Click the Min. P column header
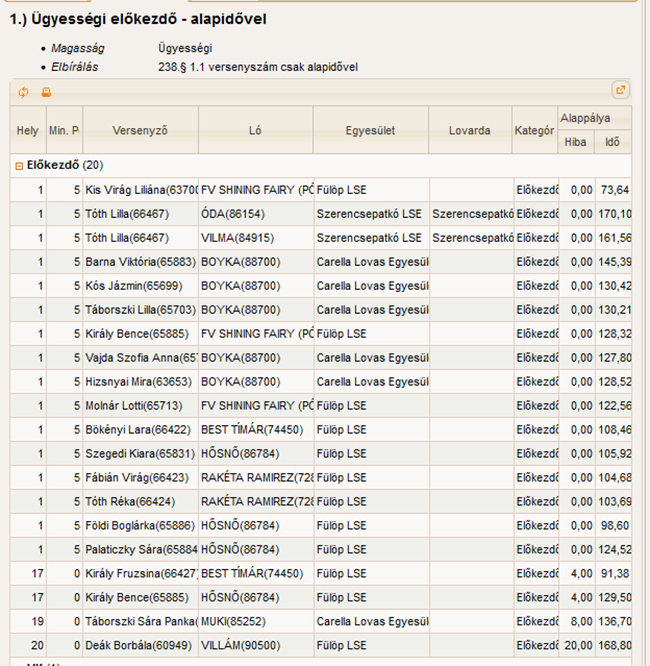650x666 pixels. (63, 130)
